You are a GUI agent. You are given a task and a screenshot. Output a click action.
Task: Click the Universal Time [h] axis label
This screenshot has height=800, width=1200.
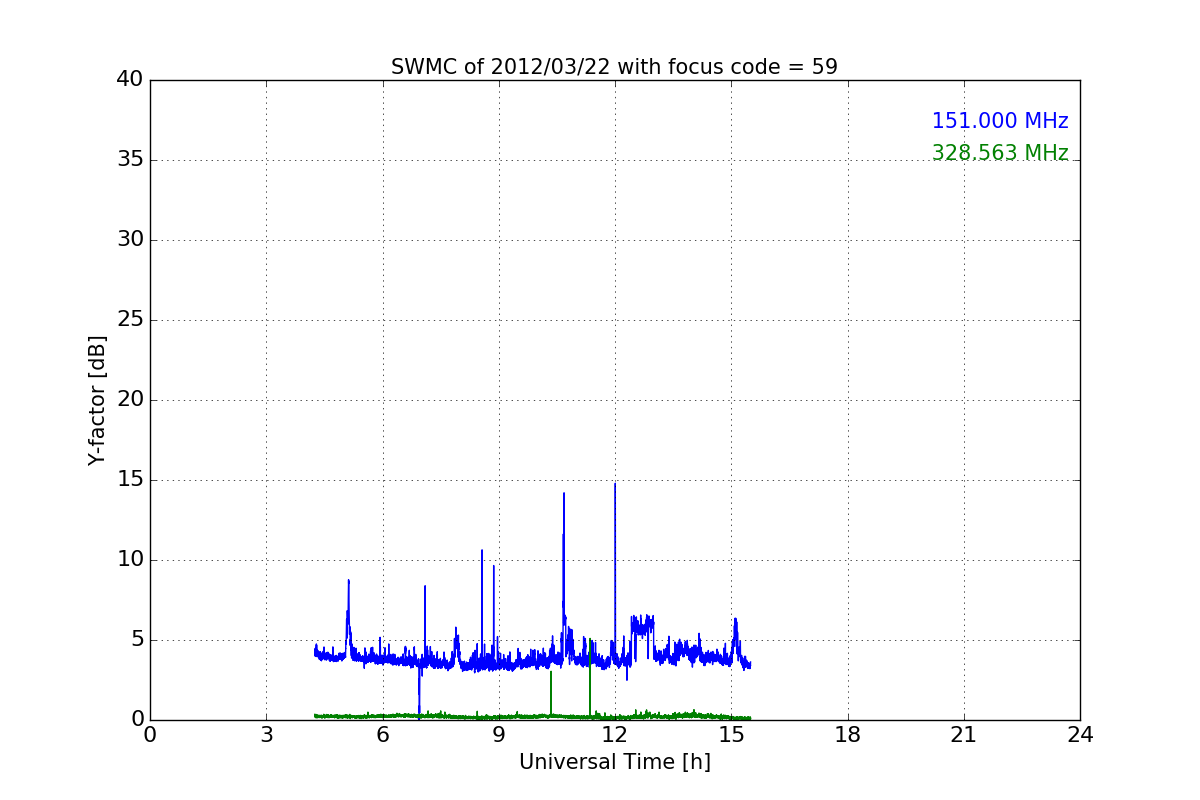pos(614,762)
